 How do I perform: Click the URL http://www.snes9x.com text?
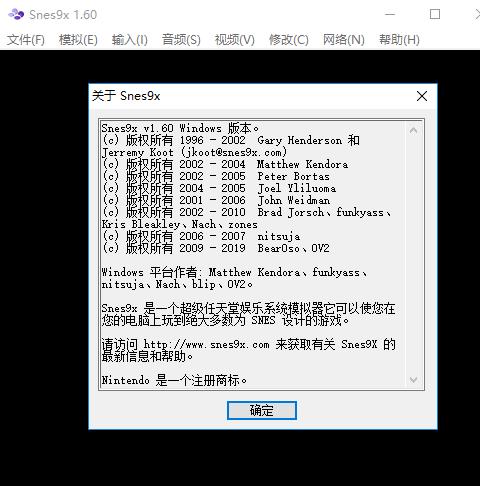207,344
